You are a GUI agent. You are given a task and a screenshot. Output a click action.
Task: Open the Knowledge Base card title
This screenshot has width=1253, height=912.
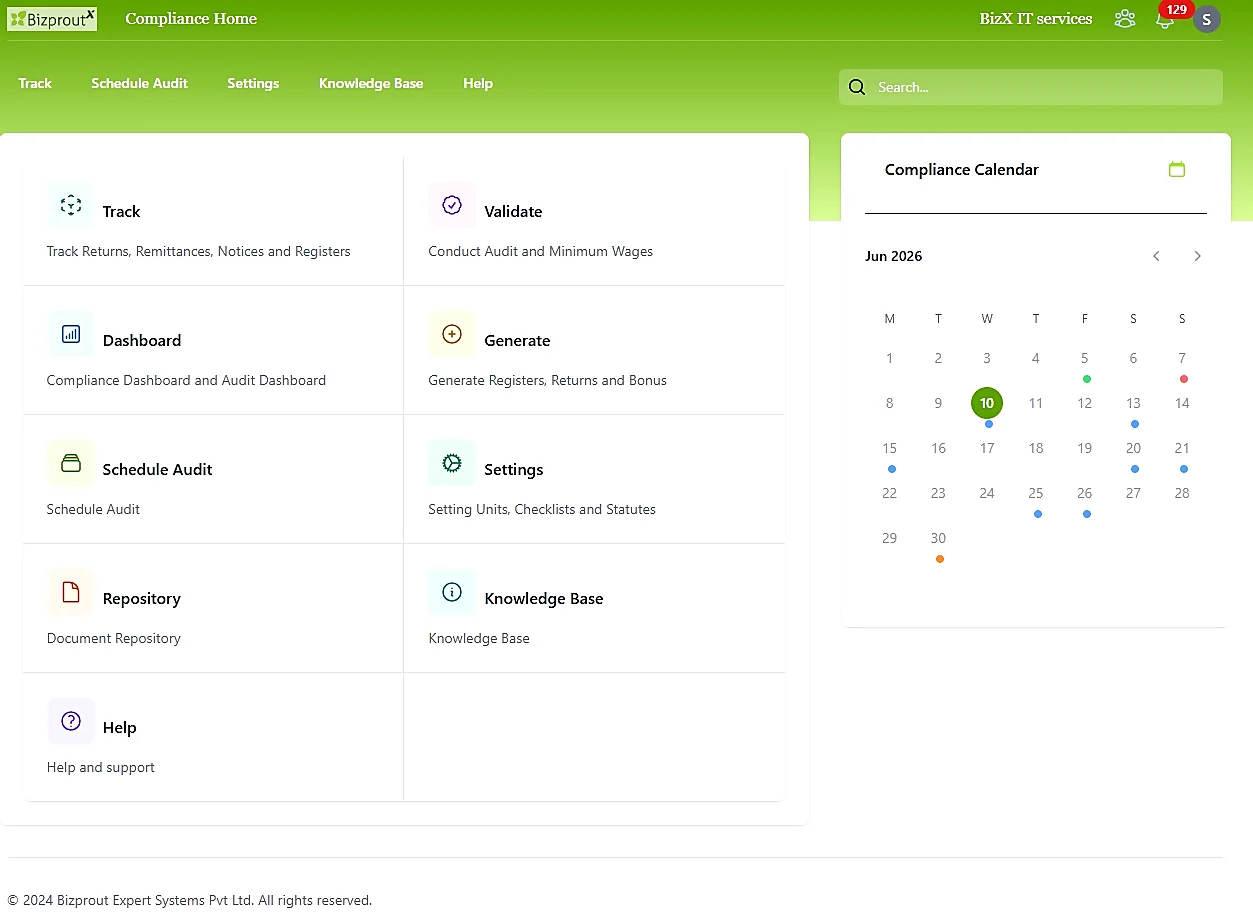(x=544, y=598)
